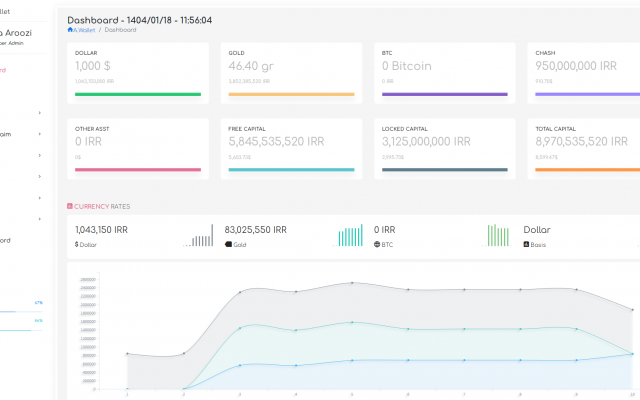
Task: Click the peak point on the top chart line
Action: coord(351,283)
